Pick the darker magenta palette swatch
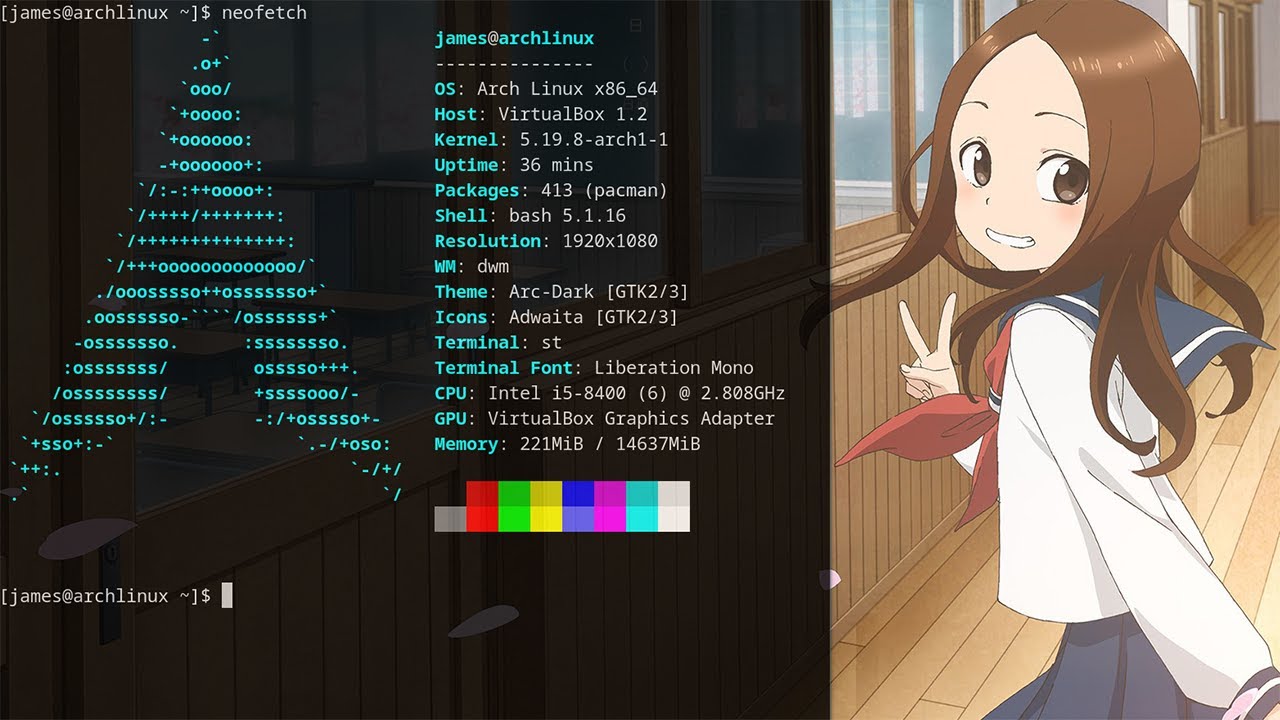The image size is (1280, 720). pos(610,494)
